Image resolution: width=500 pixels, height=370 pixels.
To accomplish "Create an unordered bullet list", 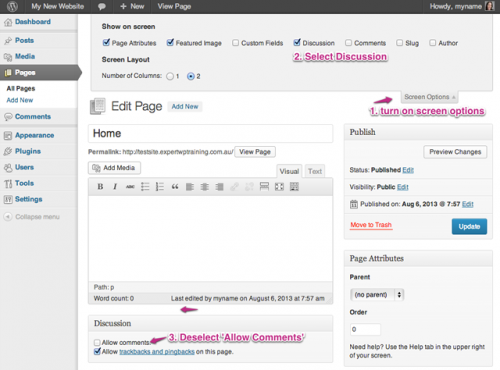I will (145, 187).
